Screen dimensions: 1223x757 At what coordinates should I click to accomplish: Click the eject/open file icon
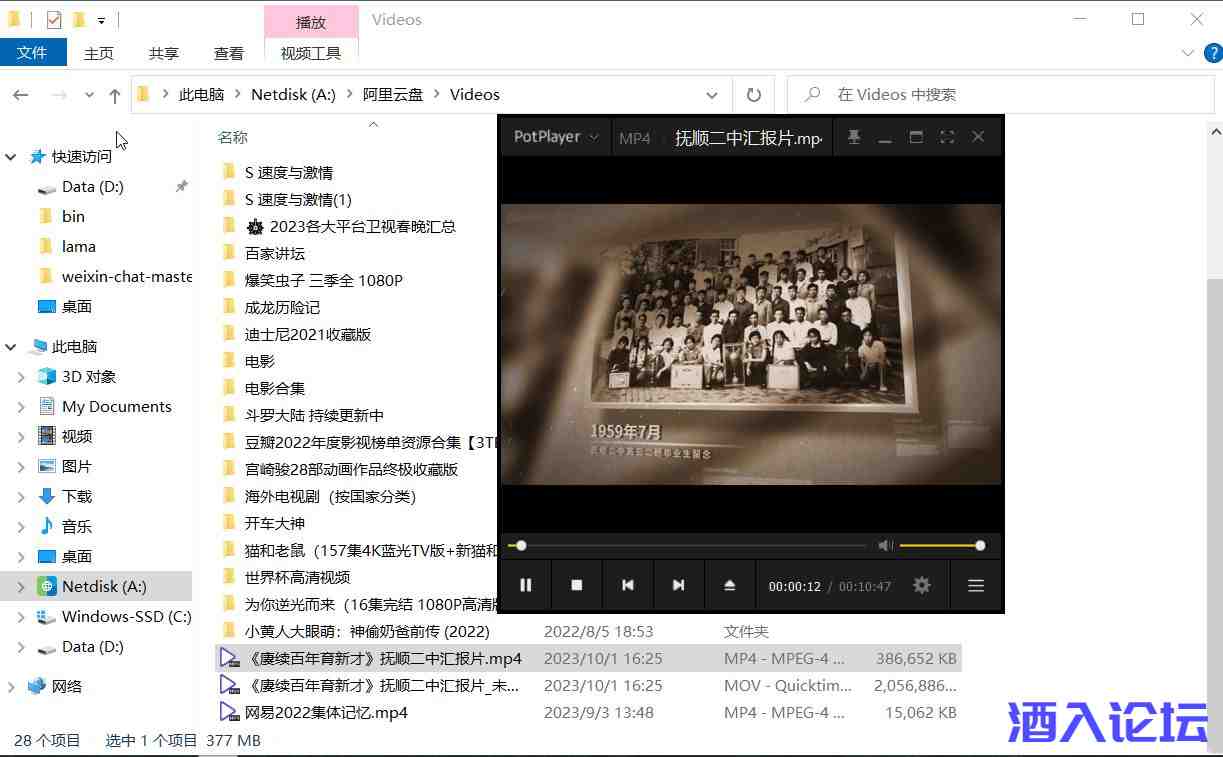pyautogui.click(x=730, y=585)
